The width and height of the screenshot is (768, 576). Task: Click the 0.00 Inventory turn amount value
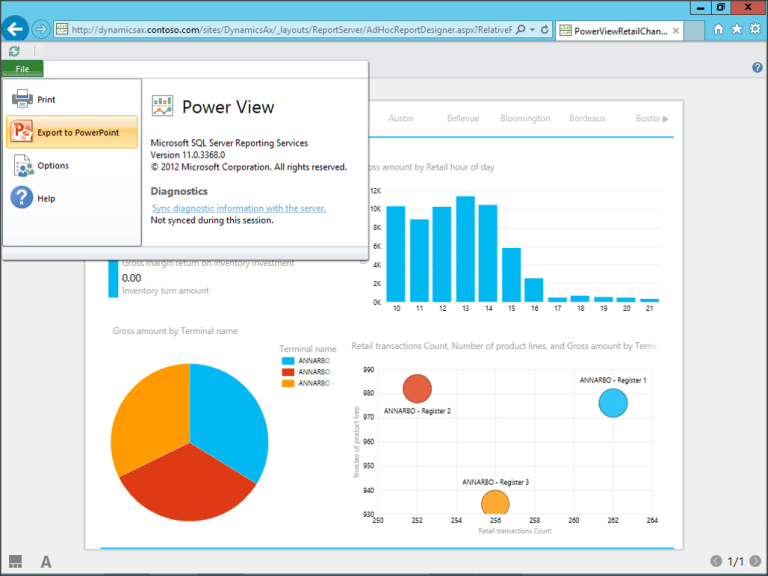click(131, 278)
